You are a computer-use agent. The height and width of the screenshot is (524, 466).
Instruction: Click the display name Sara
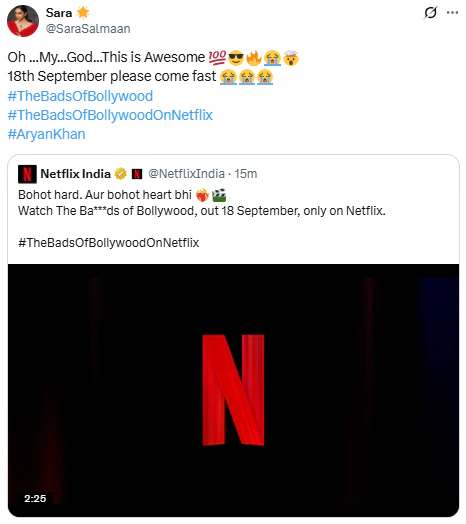click(59, 13)
